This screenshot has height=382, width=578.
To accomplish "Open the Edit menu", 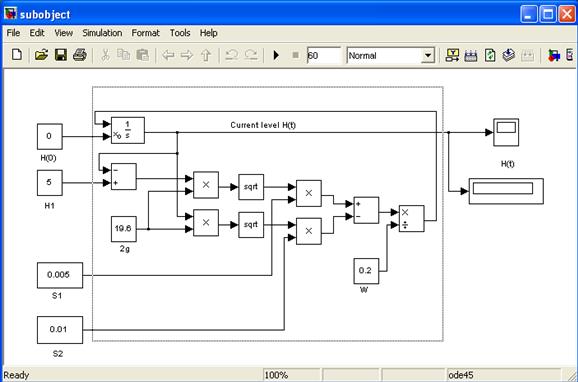I will [37, 33].
